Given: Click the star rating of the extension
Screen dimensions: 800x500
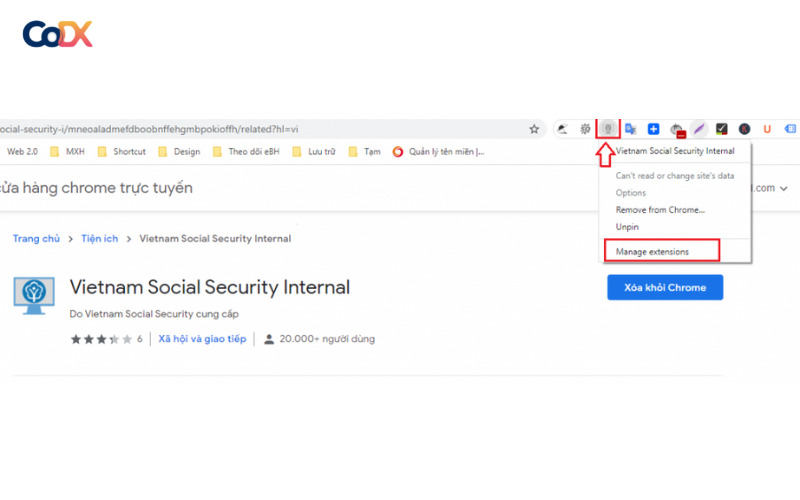Looking at the screenshot, I should (x=101, y=339).
